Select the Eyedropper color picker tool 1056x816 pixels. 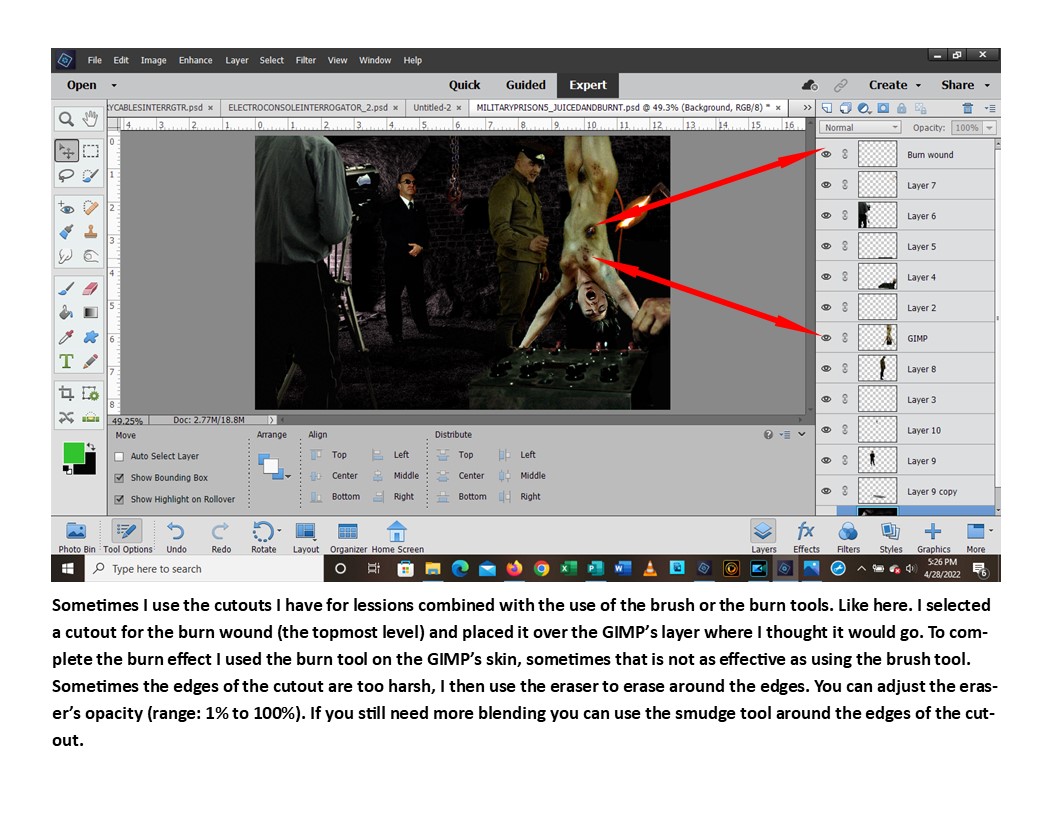pyautogui.click(x=66, y=337)
